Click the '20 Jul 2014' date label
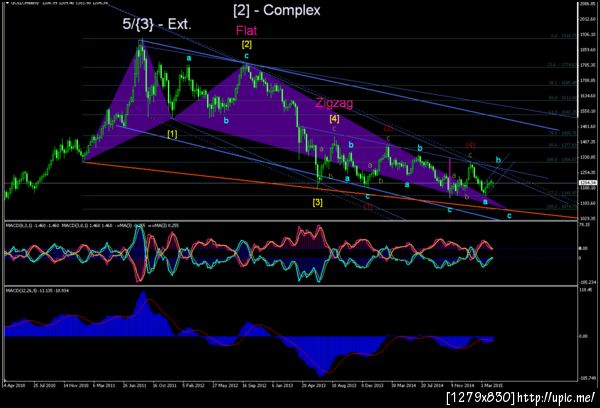This screenshot has height=408, width=600. pos(434,385)
